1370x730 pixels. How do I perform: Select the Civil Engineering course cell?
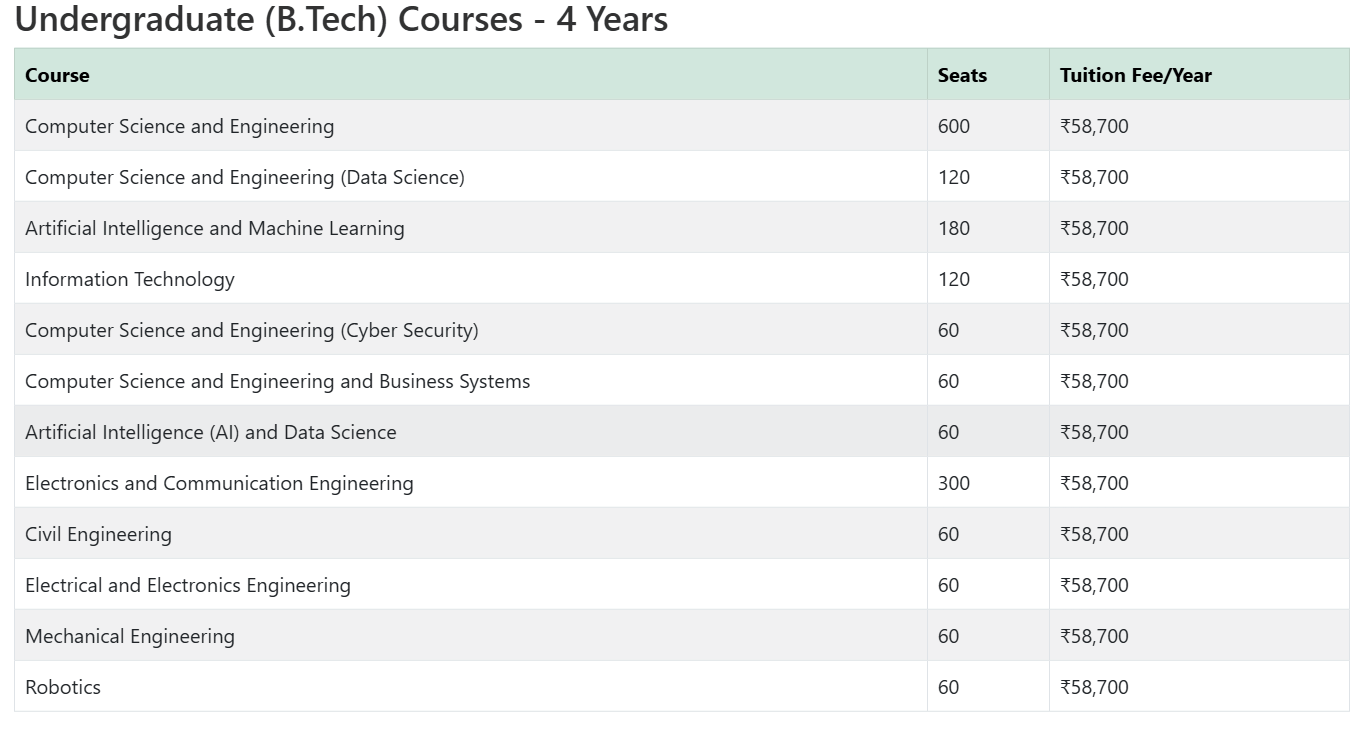[x=98, y=534]
